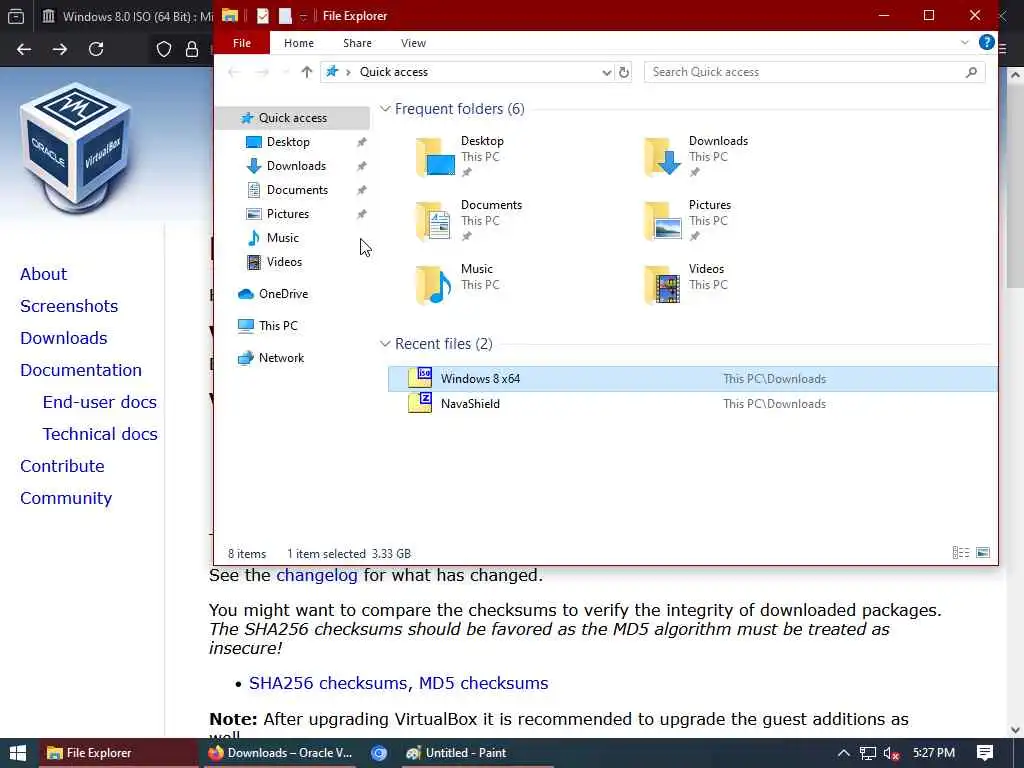The height and width of the screenshot is (768, 1024).
Task: Open Desktop in the navigation pane
Action: pyautogui.click(x=288, y=142)
